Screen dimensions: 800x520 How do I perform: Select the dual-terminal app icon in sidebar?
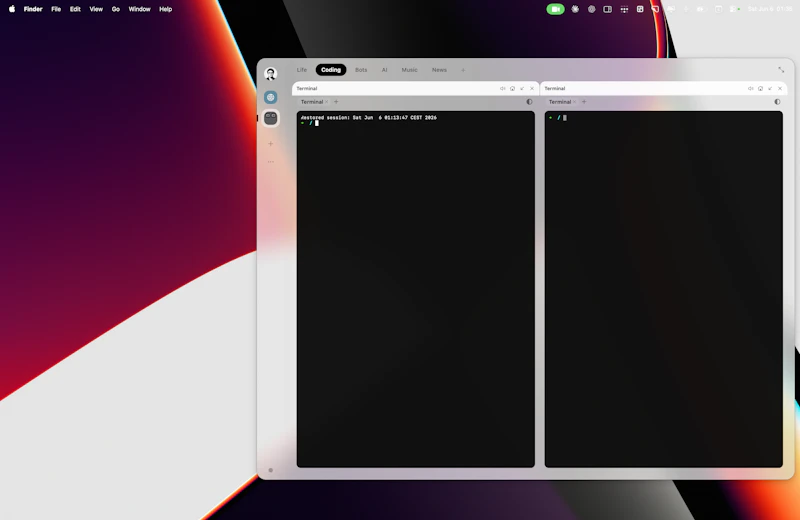coord(270,118)
